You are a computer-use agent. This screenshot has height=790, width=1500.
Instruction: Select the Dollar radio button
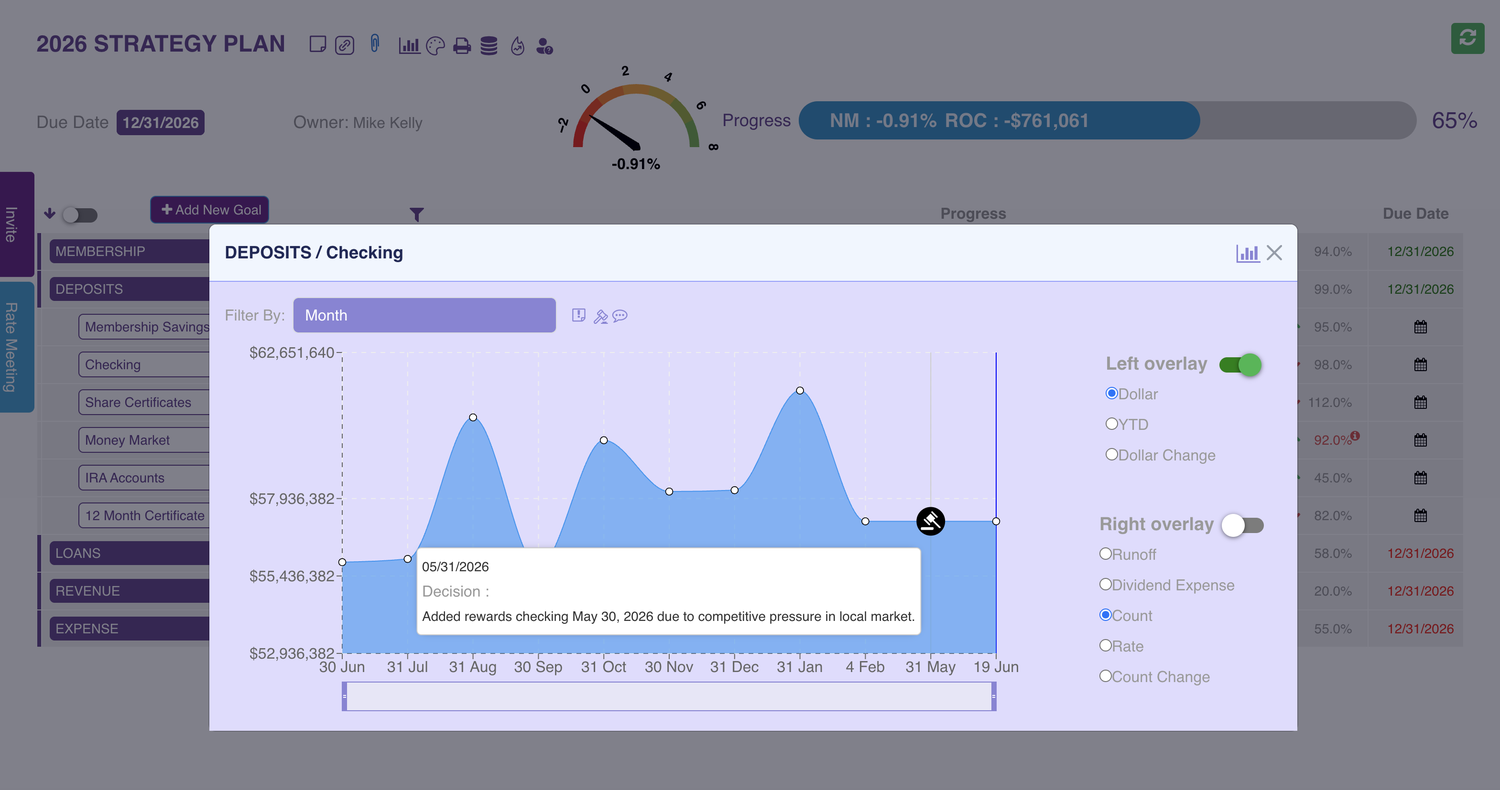pyautogui.click(x=1111, y=394)
